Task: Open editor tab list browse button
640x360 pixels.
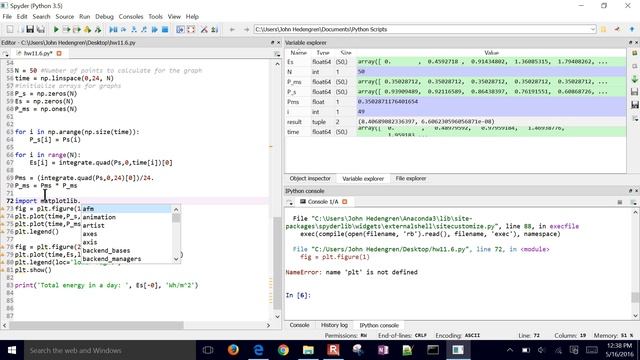Action: point(5,54)
